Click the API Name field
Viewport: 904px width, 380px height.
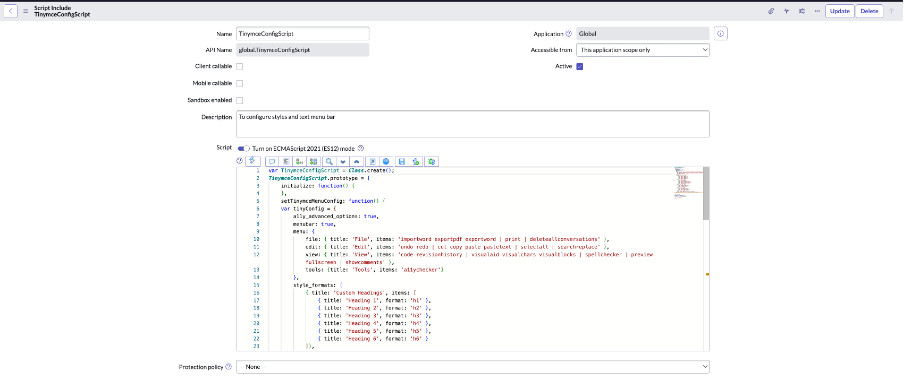click(x=303, y=50)
